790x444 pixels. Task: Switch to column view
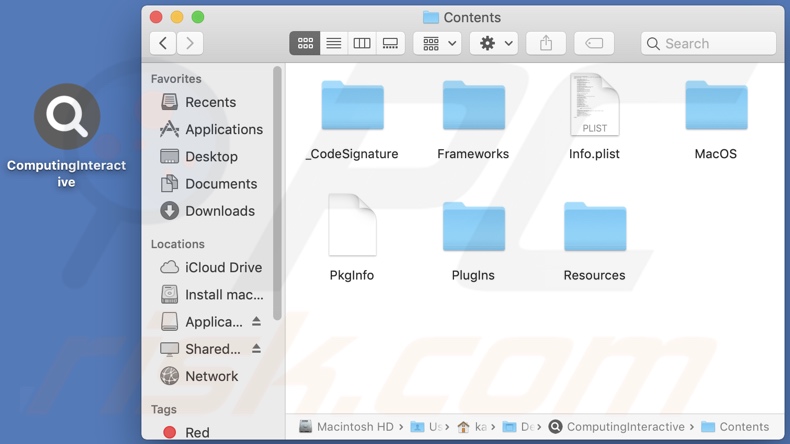(x=362, y=43)
